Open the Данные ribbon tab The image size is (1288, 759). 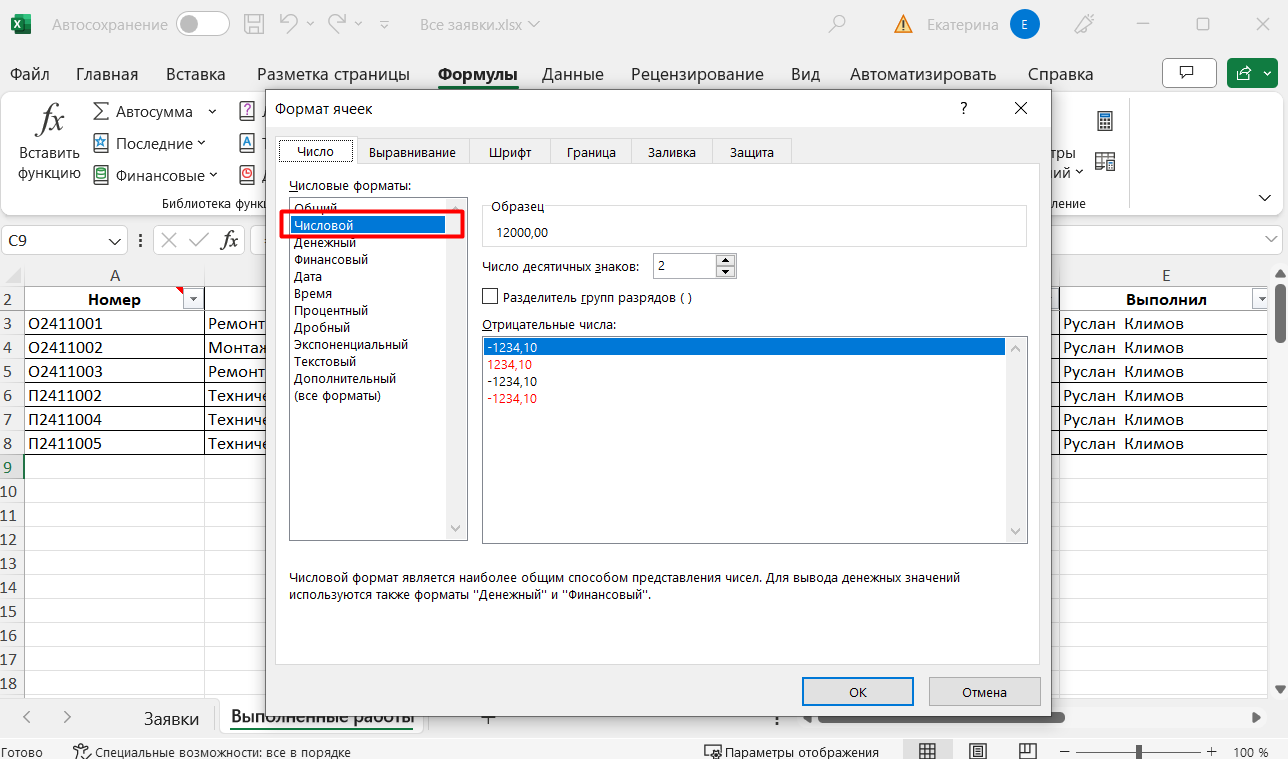(x=572, y=74)
